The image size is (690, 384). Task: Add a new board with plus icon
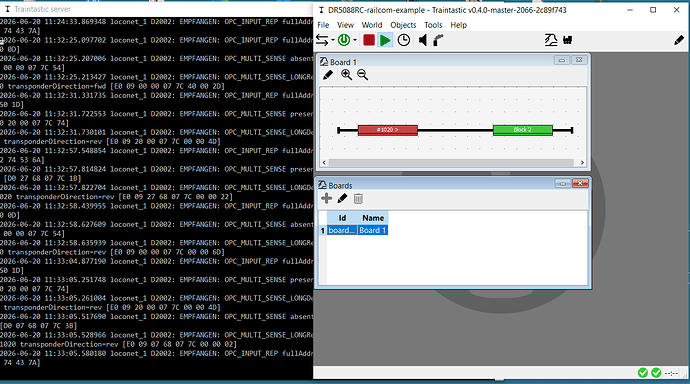pos(327,198)
